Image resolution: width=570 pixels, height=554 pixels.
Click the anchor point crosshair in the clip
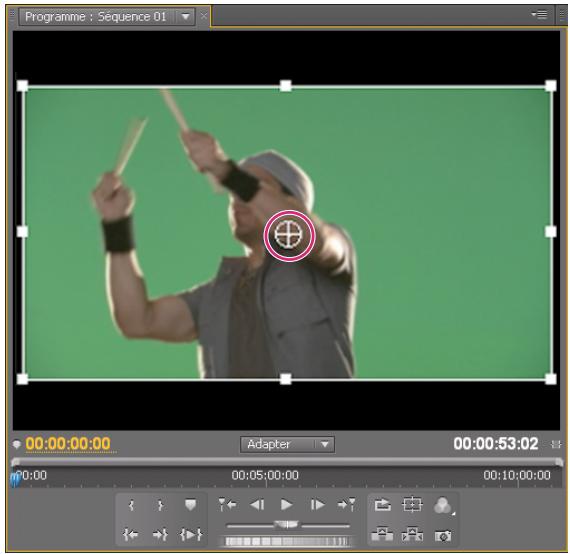(288, 235)
